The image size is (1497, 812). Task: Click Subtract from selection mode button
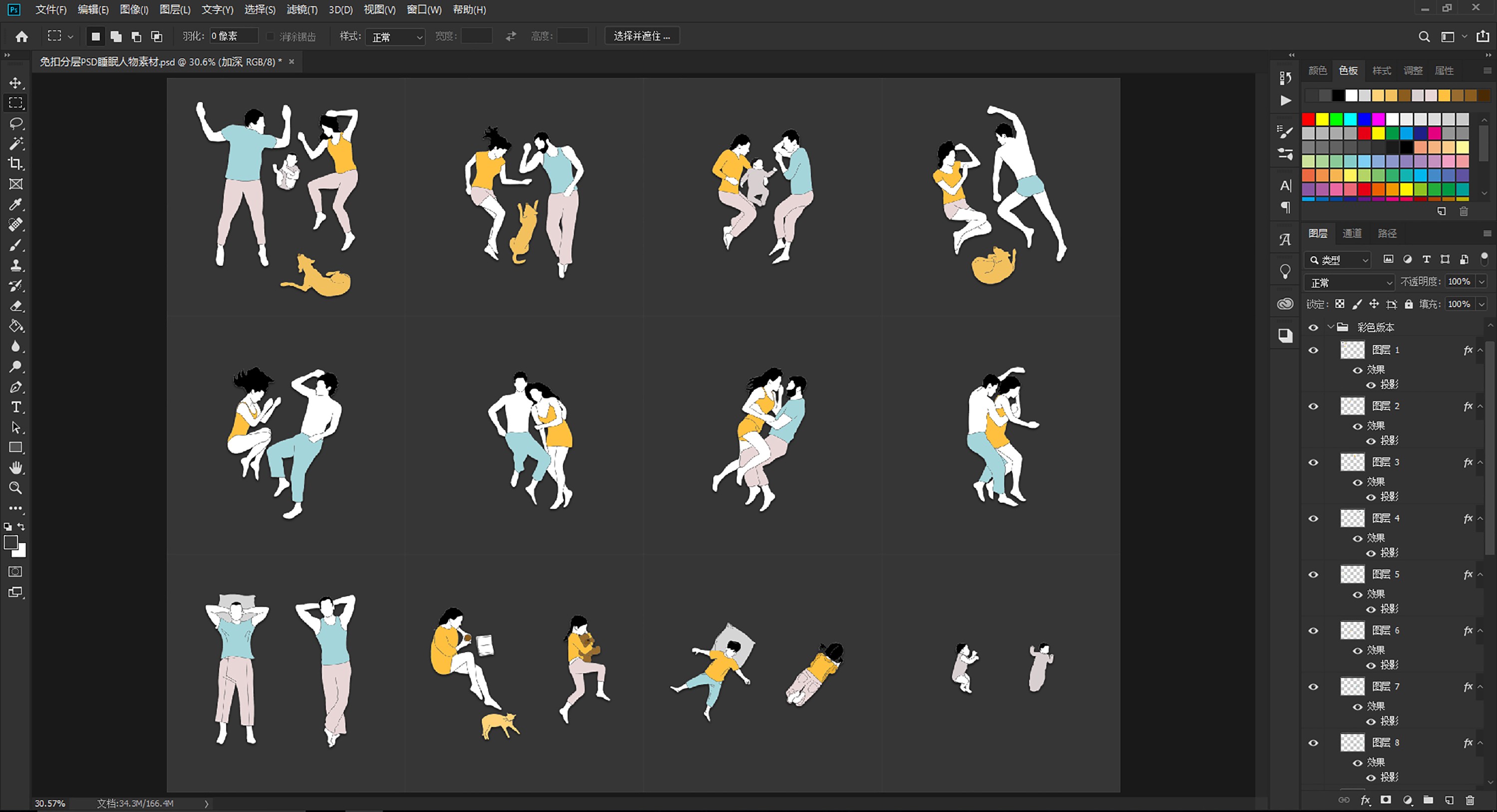(x=137, y=36)
